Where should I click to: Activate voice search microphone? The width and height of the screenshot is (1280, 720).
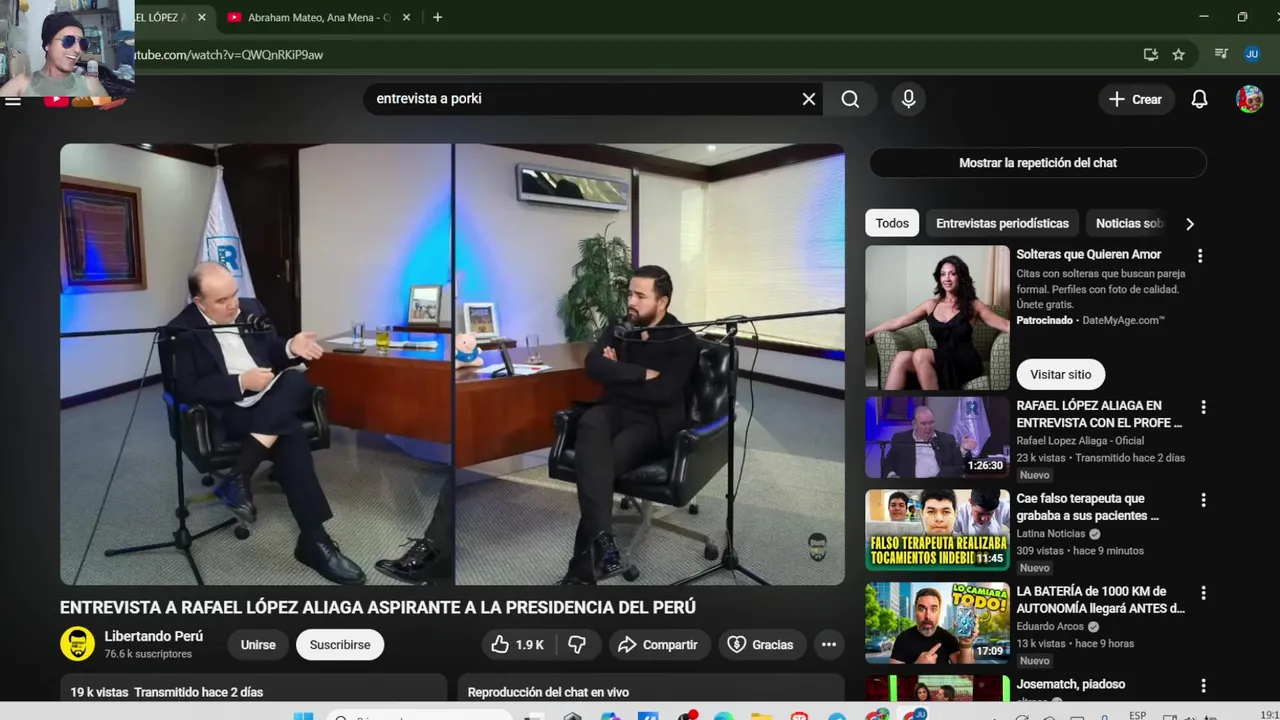pos(908,99)
